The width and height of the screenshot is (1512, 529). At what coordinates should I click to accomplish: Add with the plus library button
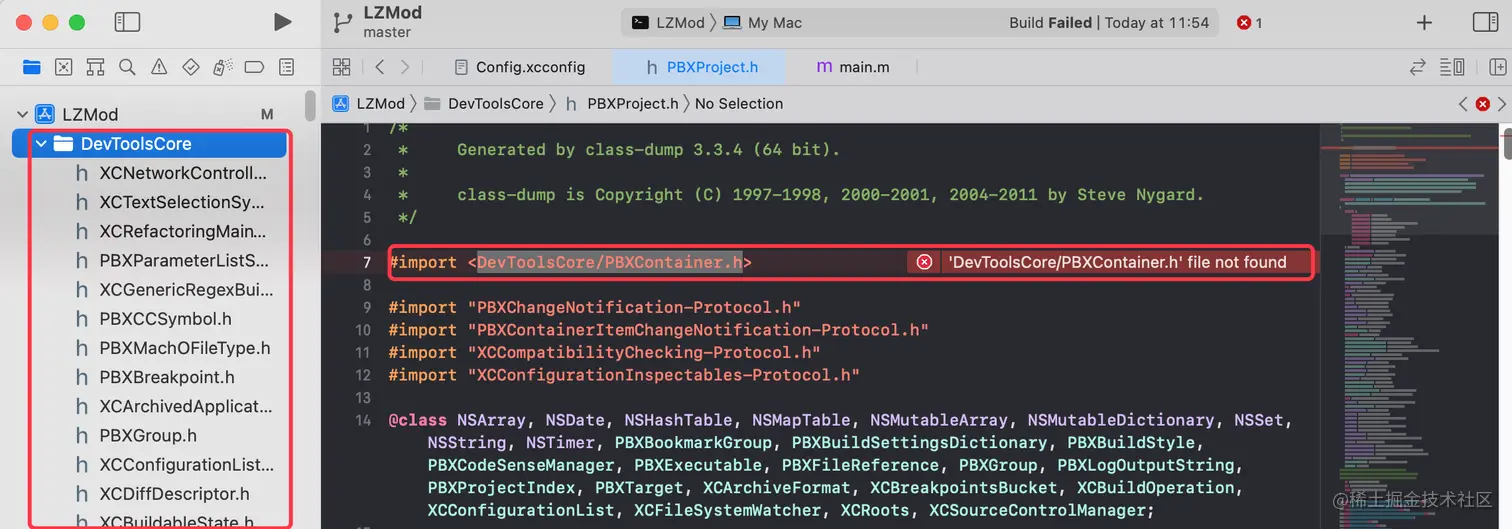pos(1425,22)
